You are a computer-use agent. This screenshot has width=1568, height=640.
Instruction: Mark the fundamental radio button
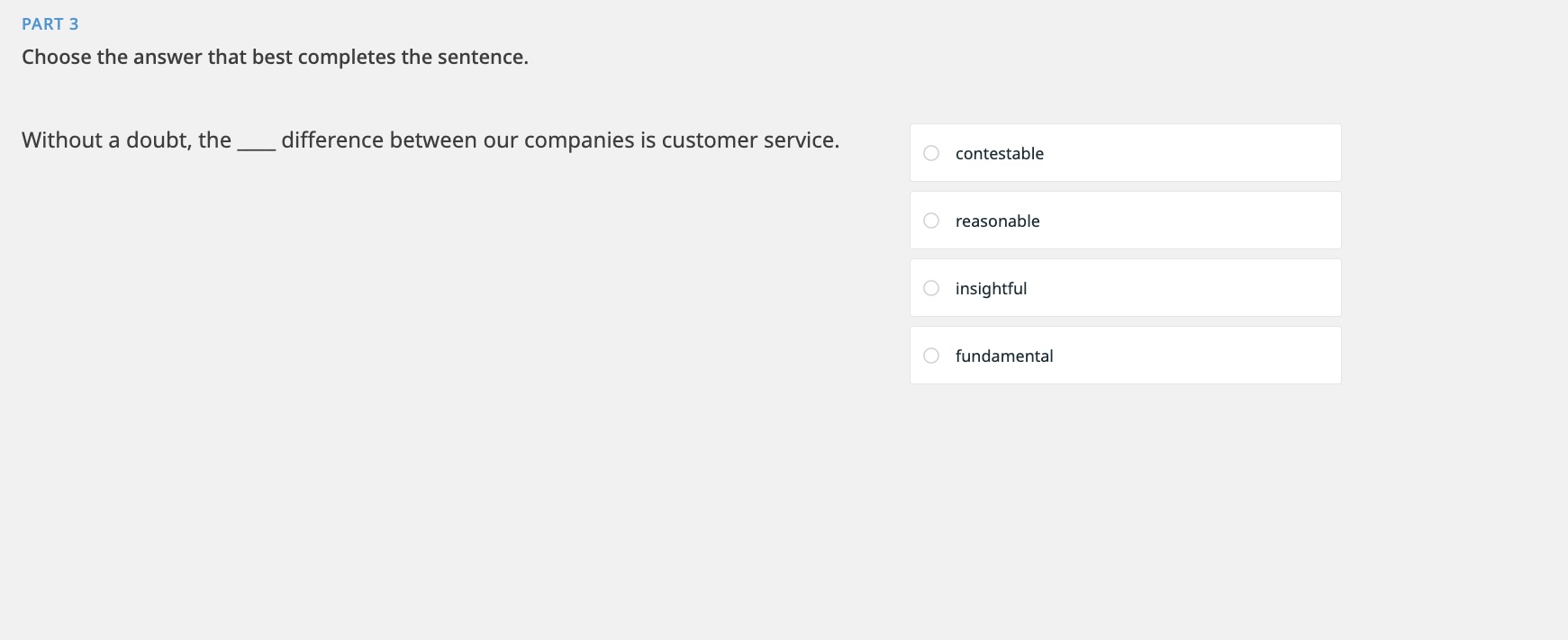(931, 356)
